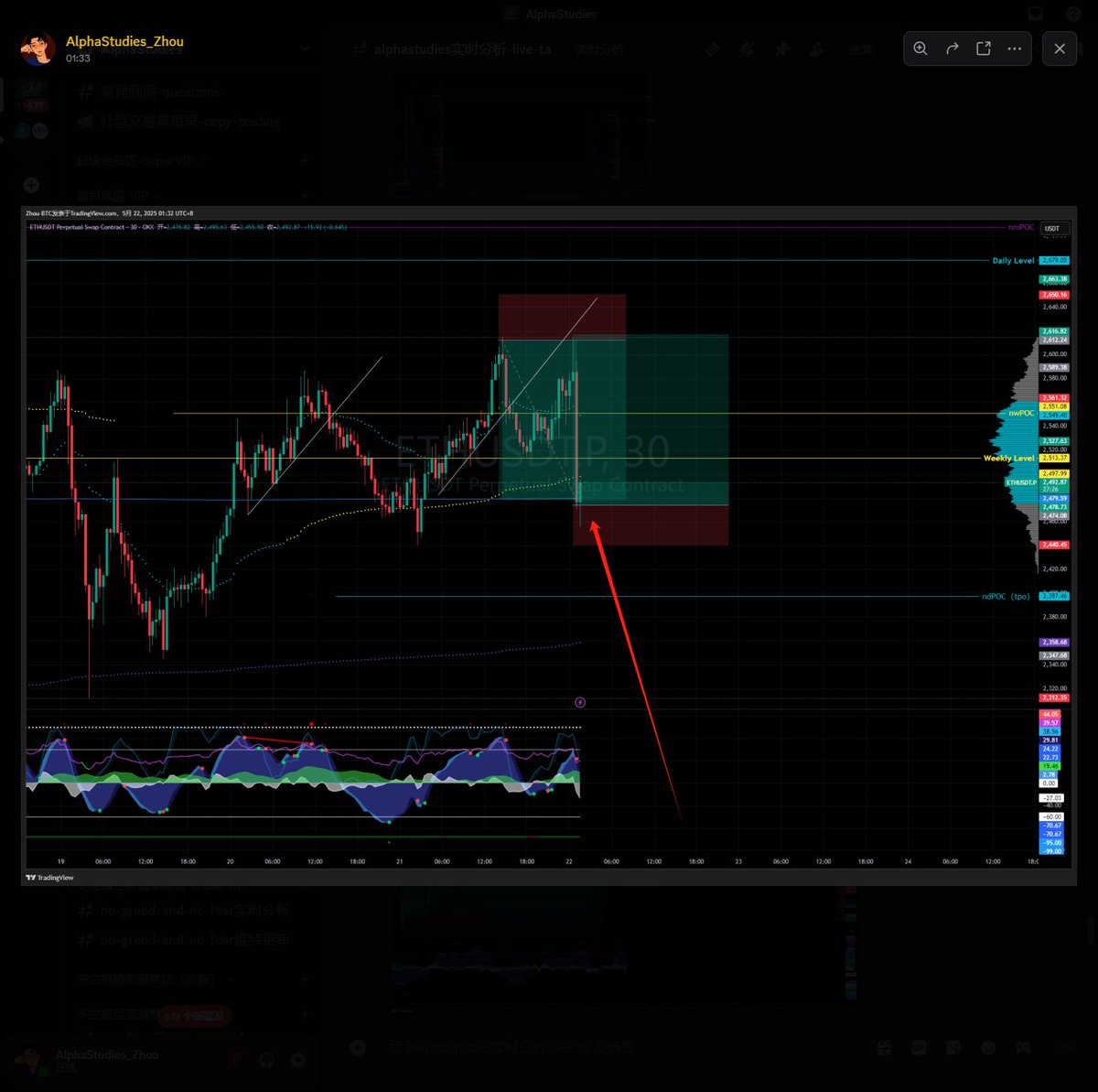This screenshot has height=1092, width=1098.
Task: Click AlphaStudies_Zhou avatar in the viewer header
Action: [x=38, y=49]
